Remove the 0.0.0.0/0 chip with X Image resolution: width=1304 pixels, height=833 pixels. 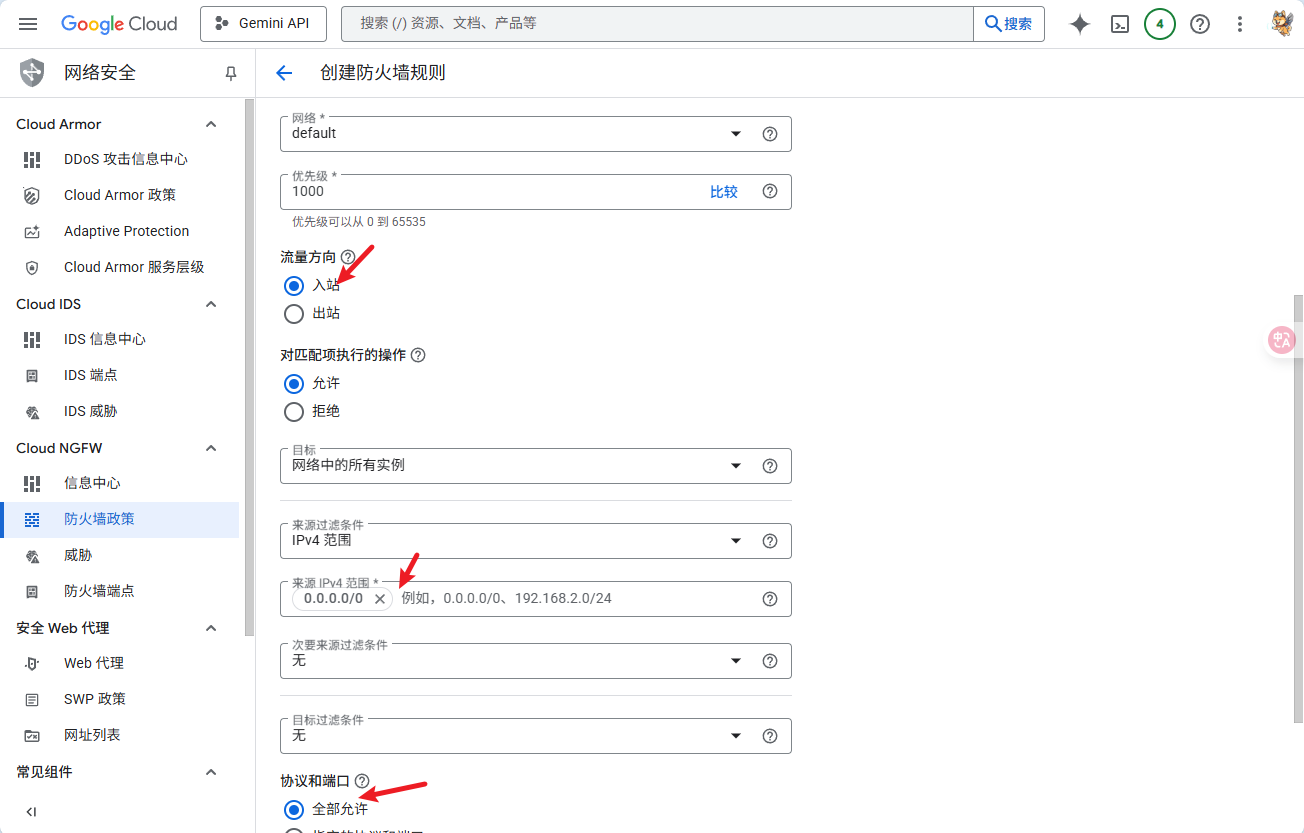click(x=380, y=599)
